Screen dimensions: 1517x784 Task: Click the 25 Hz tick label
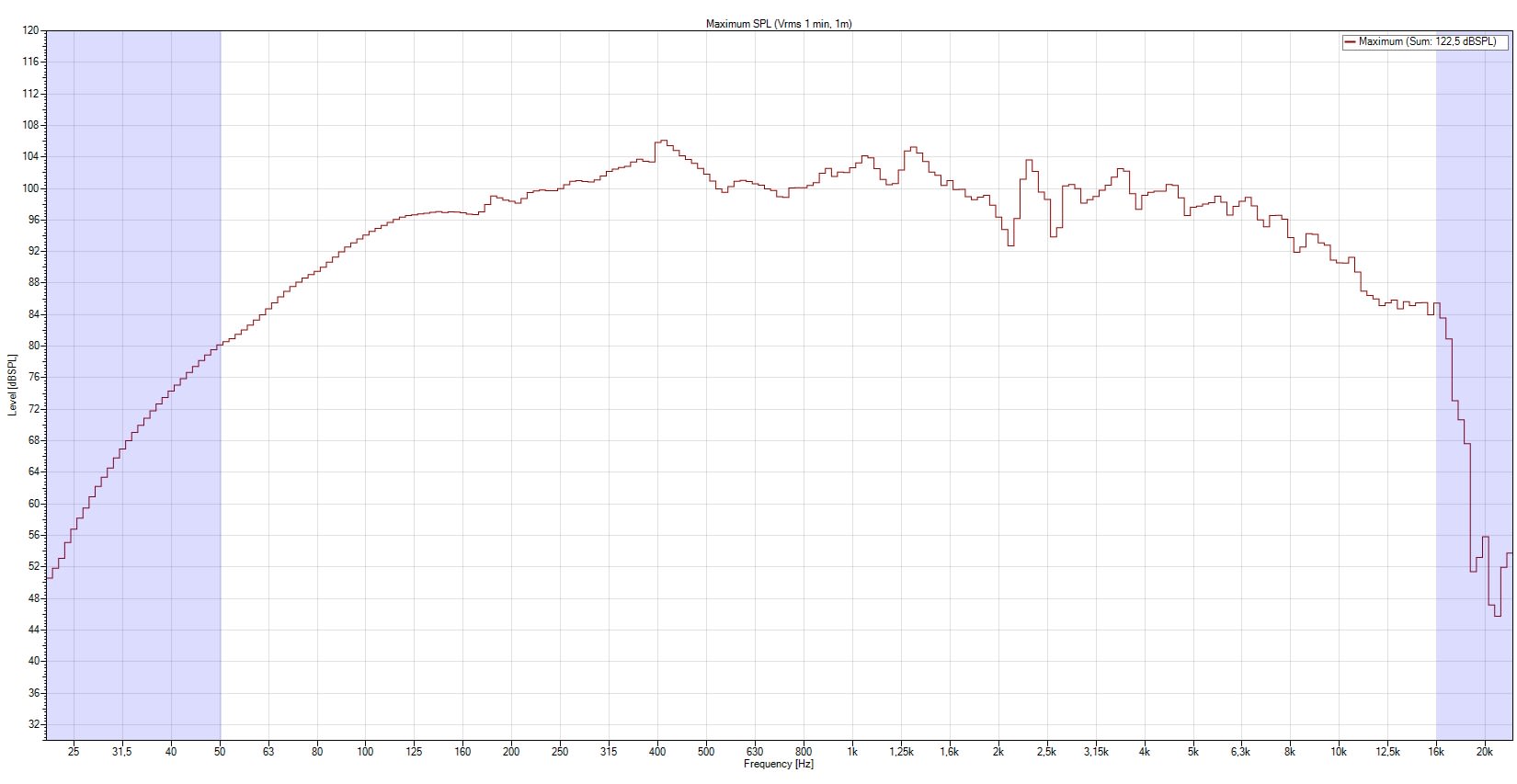(74, 752)
